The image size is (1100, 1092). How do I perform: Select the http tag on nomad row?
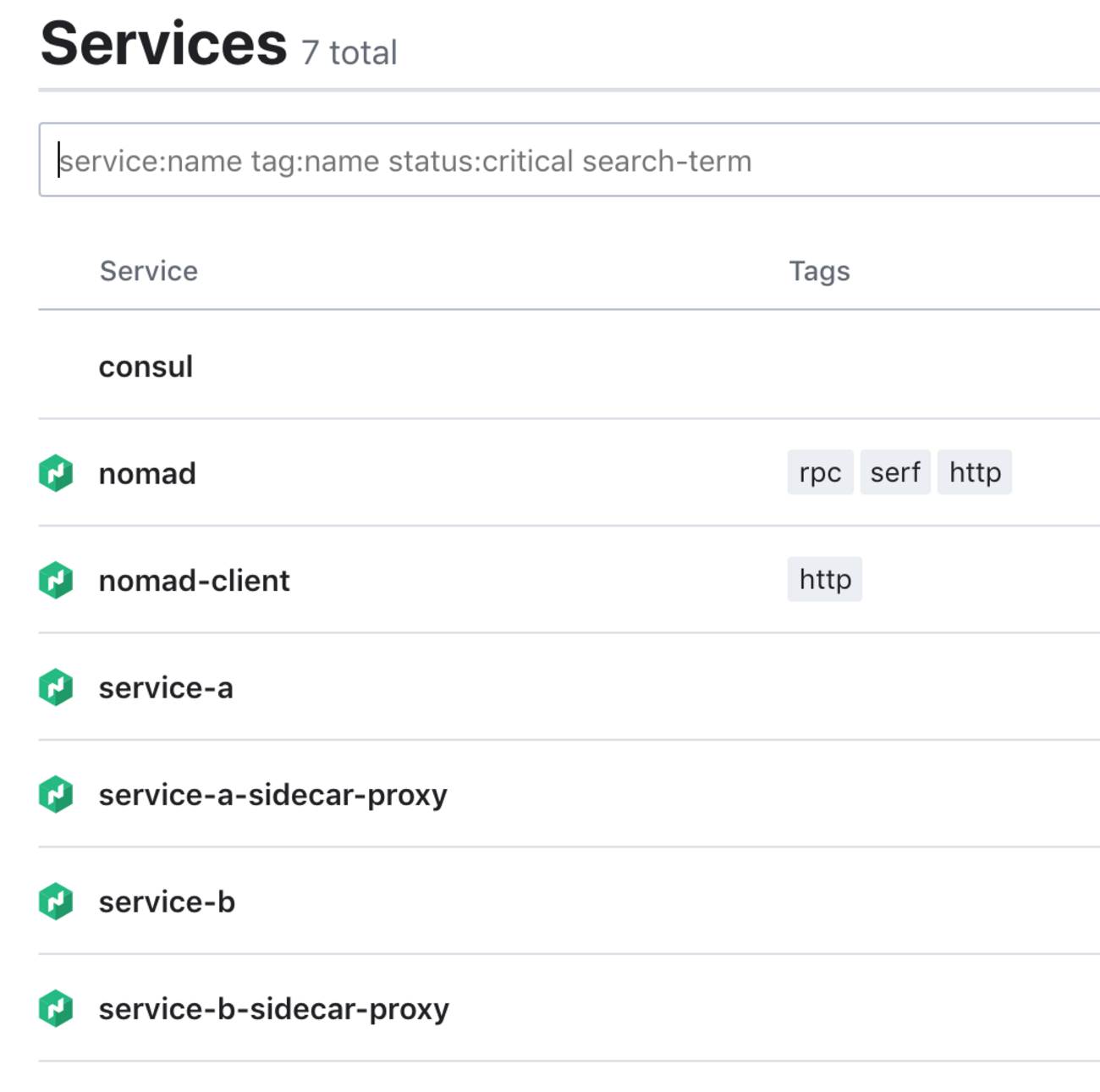[975, 472]
